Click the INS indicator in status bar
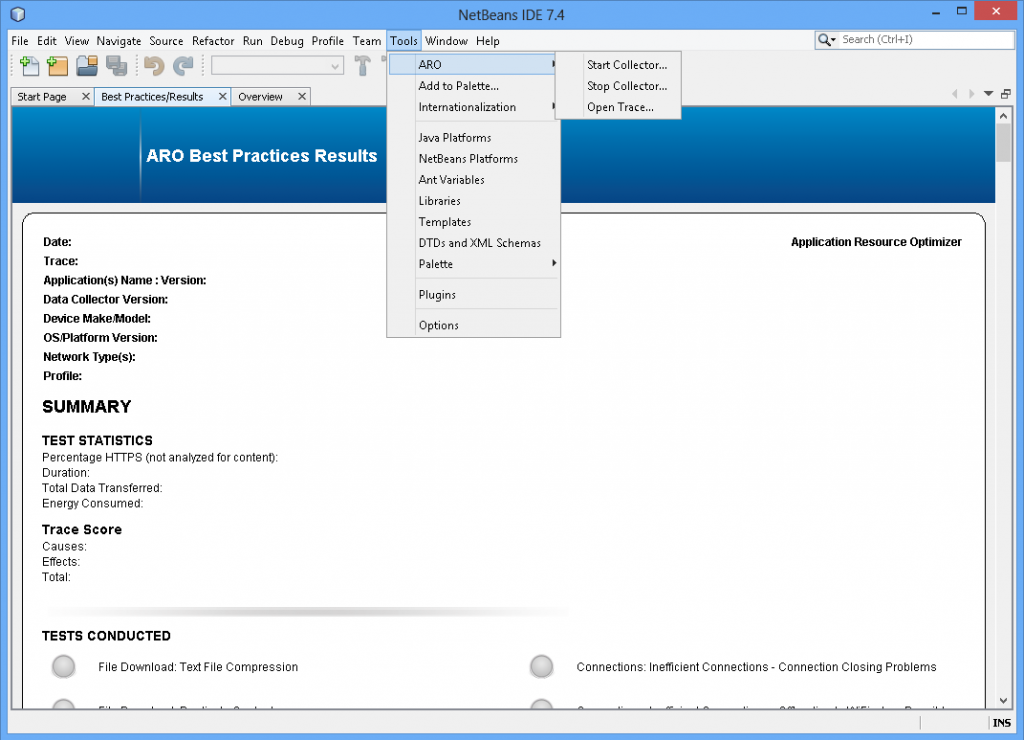The image size is (1024, 740). point(1001,722)
